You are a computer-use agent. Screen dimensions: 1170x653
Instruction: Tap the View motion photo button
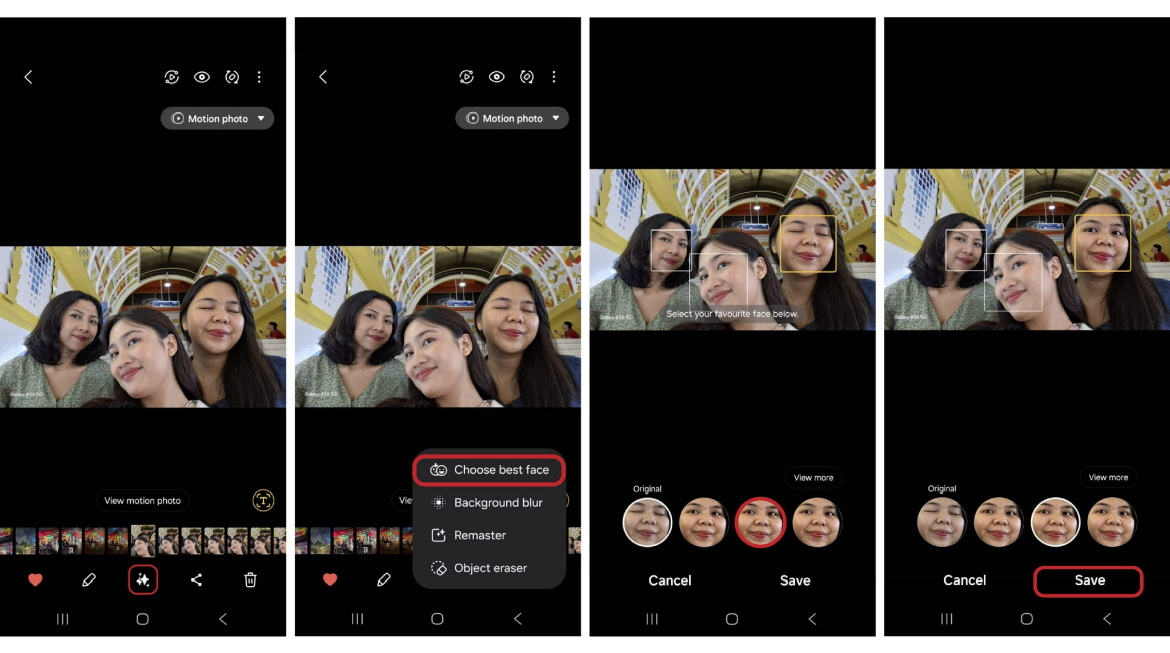tap(143, 501)
